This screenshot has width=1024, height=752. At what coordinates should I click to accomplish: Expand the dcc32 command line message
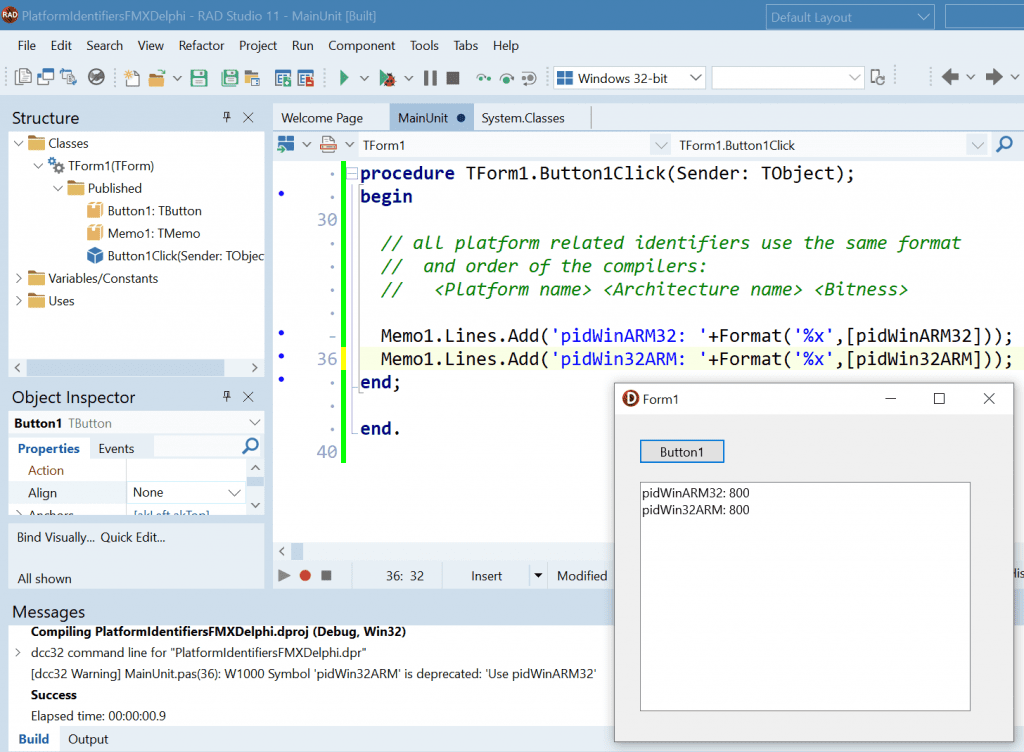[18, 653]
